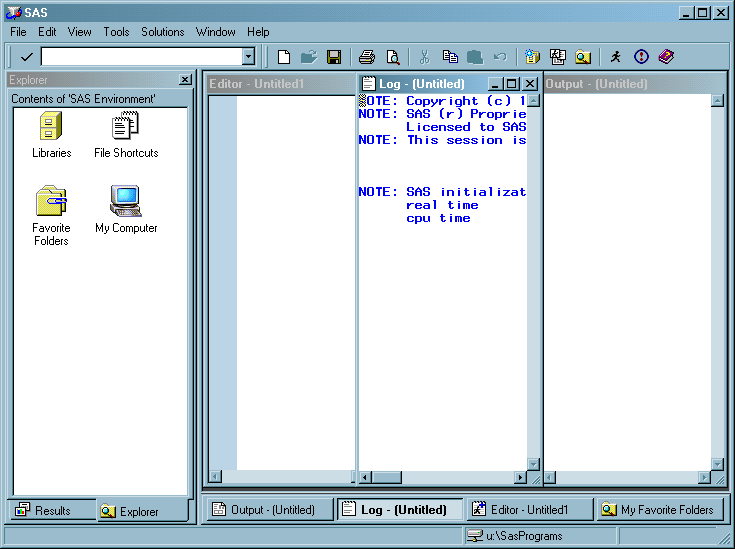The height and width of the screenshot is (549, 735).
Task: Open the My Computer icon
Action: (x=125, y=201)
